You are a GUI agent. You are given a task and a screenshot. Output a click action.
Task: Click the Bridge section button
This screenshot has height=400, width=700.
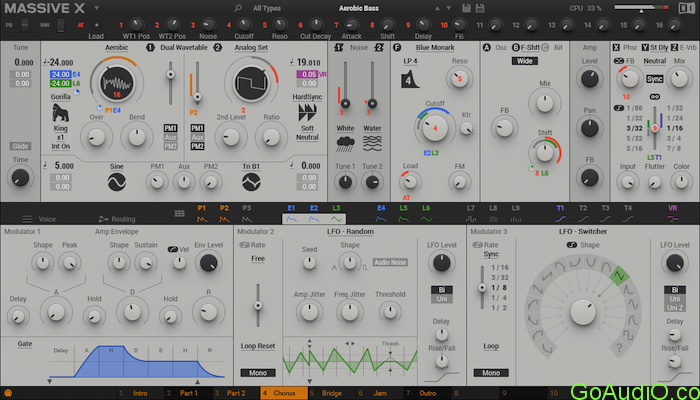[x=332, y=393]
